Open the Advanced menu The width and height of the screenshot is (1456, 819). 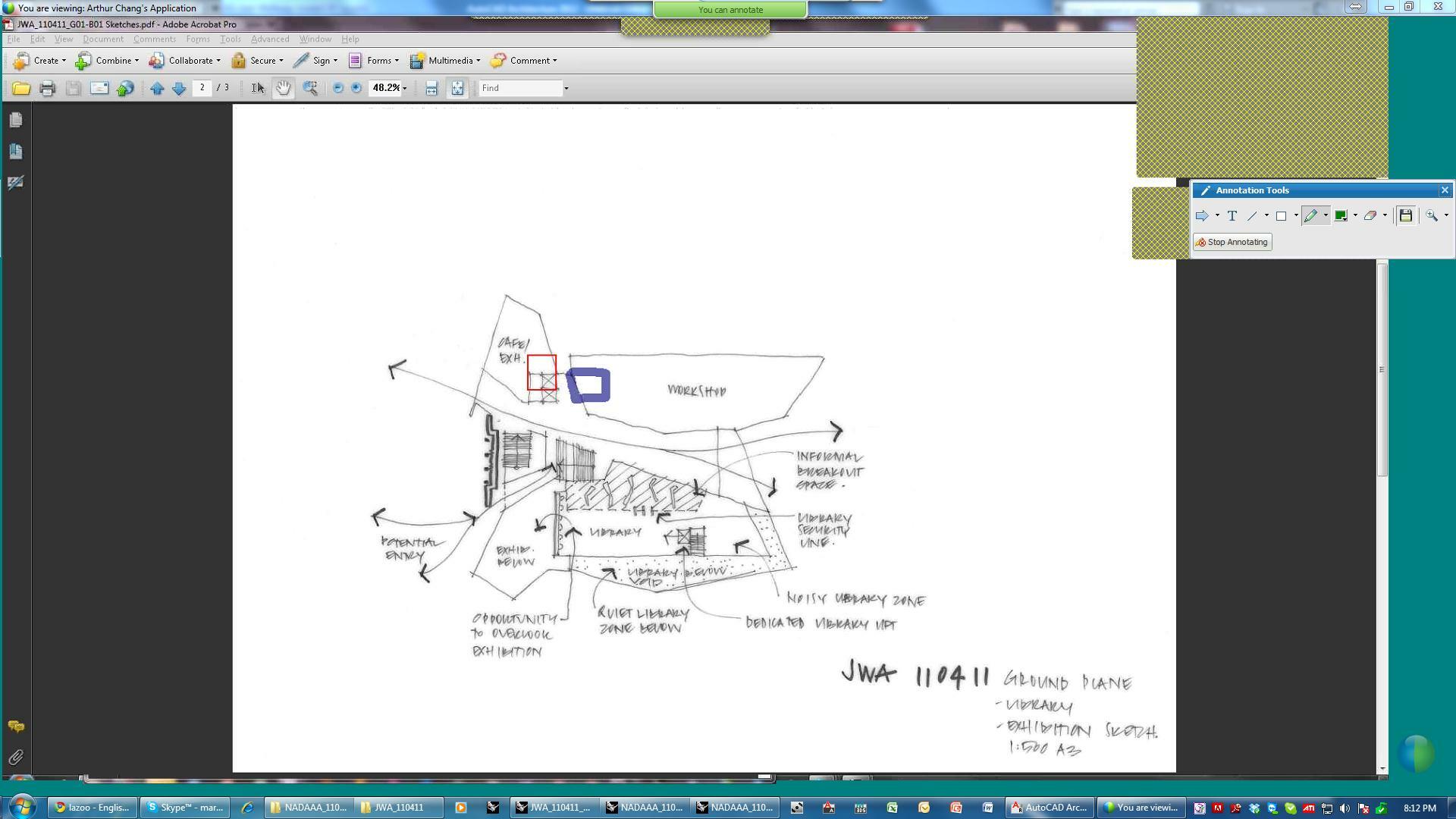[x=270, y=39]
